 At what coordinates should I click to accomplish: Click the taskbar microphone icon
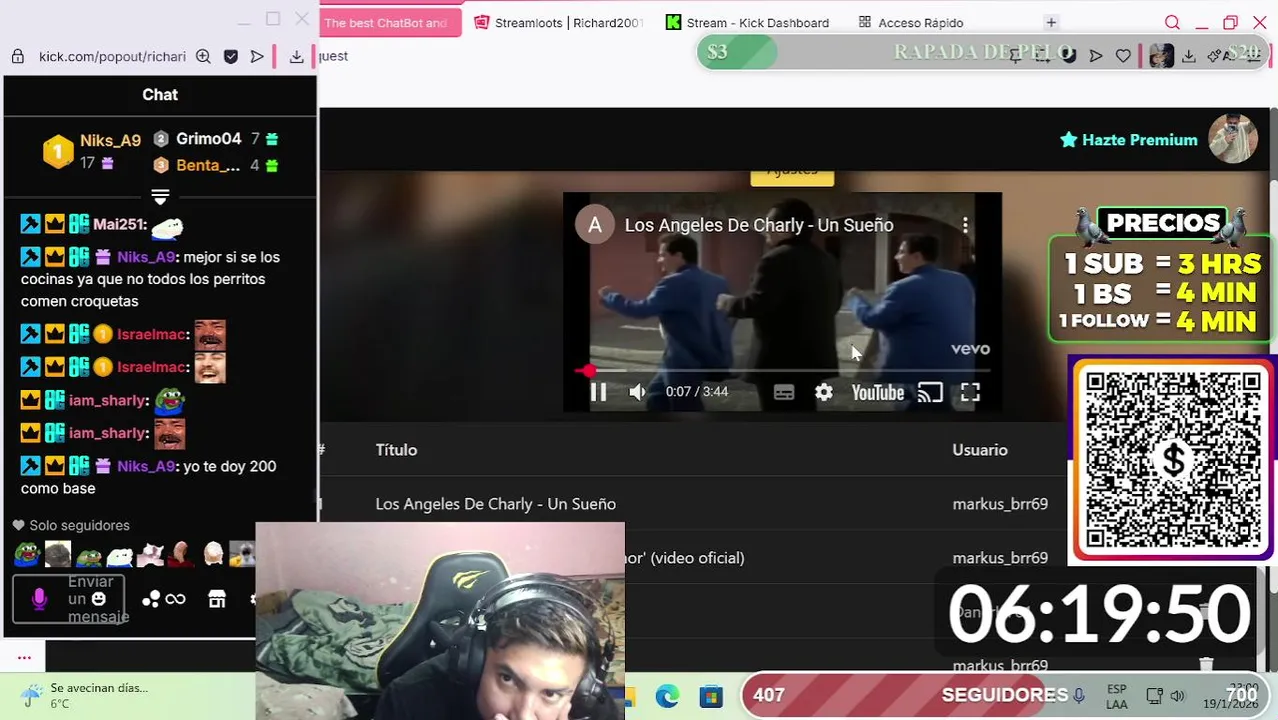[1078, 695]
